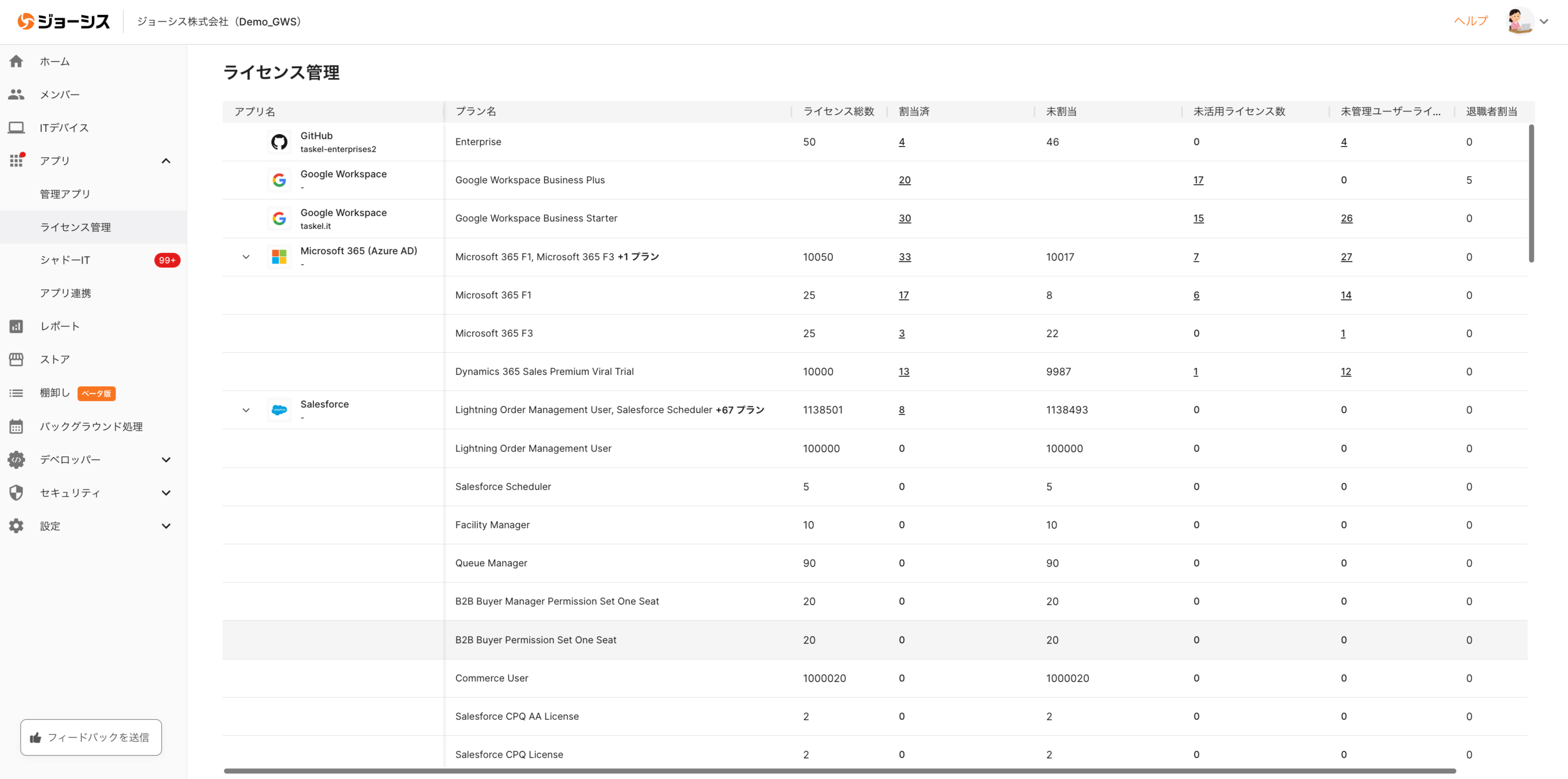Click the Home house icon in sidebar
The image size is (1568, 779).
(x=17, y=62)
